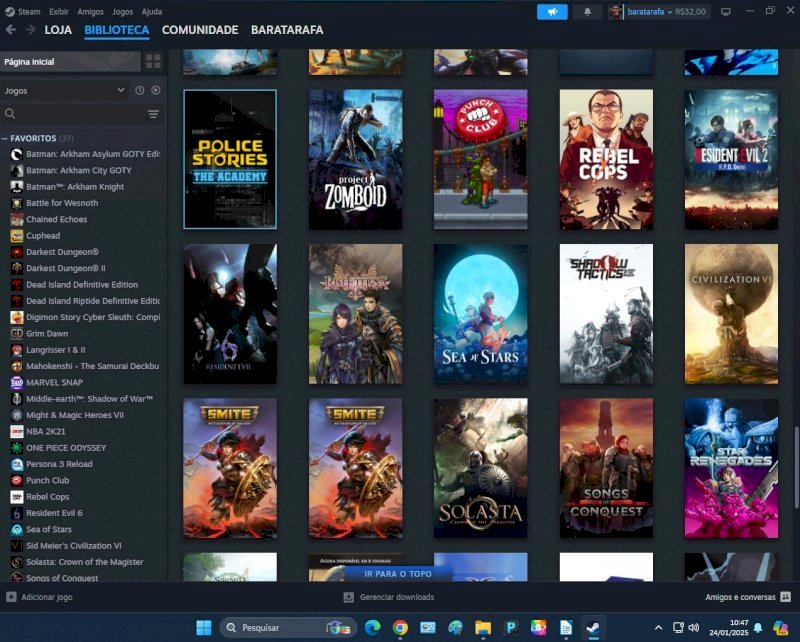Select Grim Dawn in favorites
This screenshot has width=800, height=642.
coord(47,333)
